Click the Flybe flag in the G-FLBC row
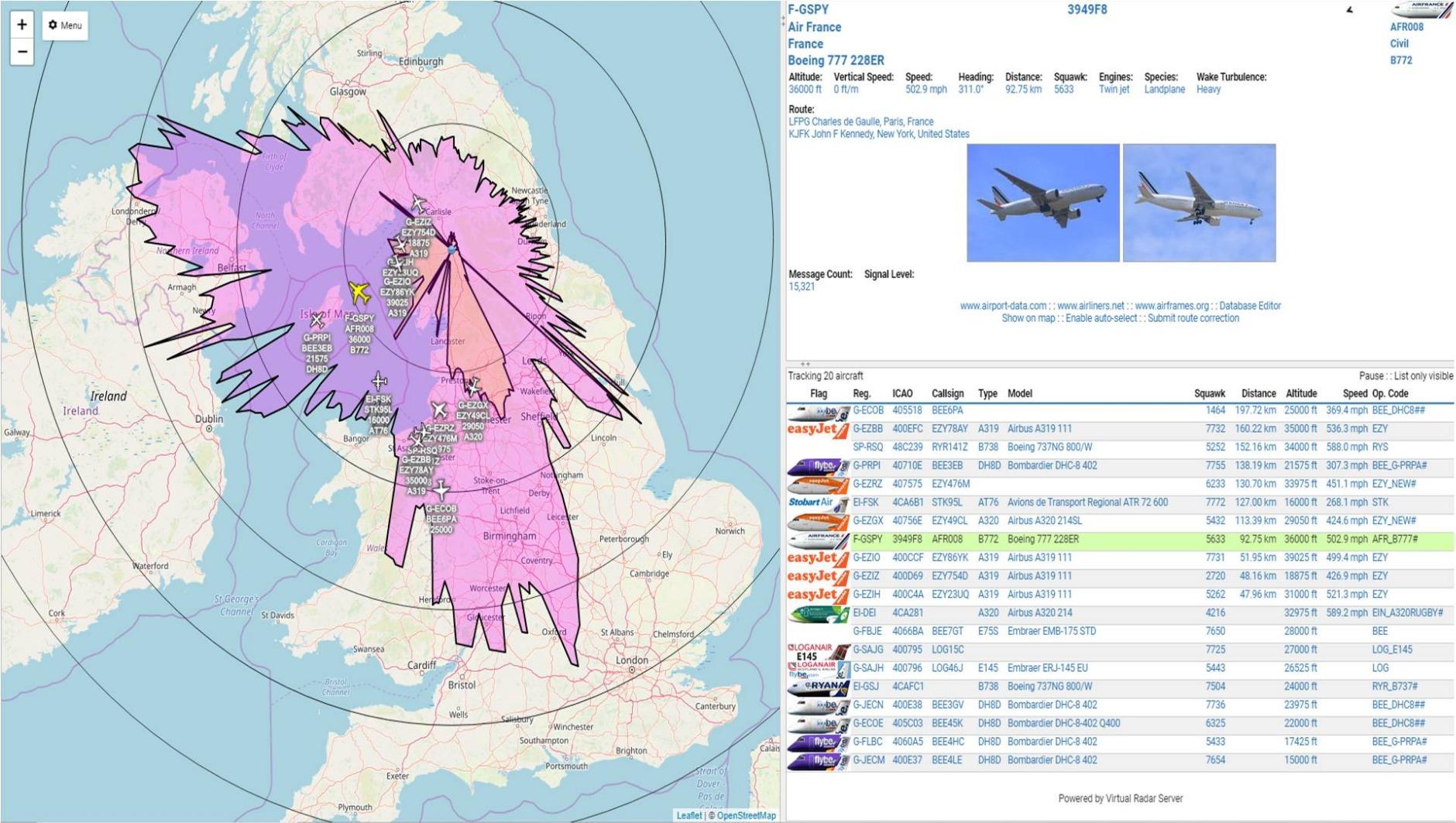This screenshot has height=823, width=1456. click(818, 742)
